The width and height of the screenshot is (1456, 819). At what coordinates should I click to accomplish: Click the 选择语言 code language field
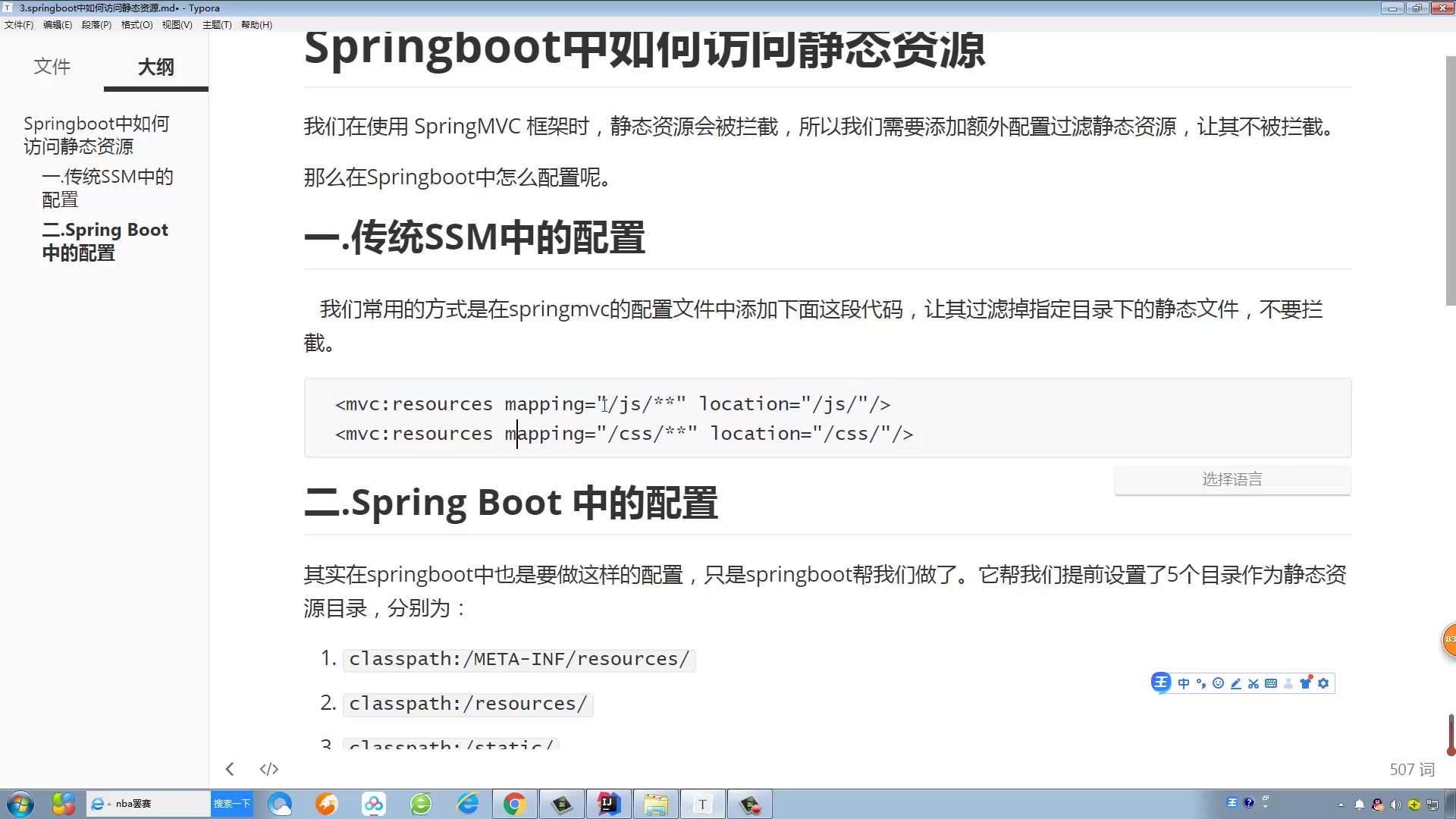click(1232, 479)
